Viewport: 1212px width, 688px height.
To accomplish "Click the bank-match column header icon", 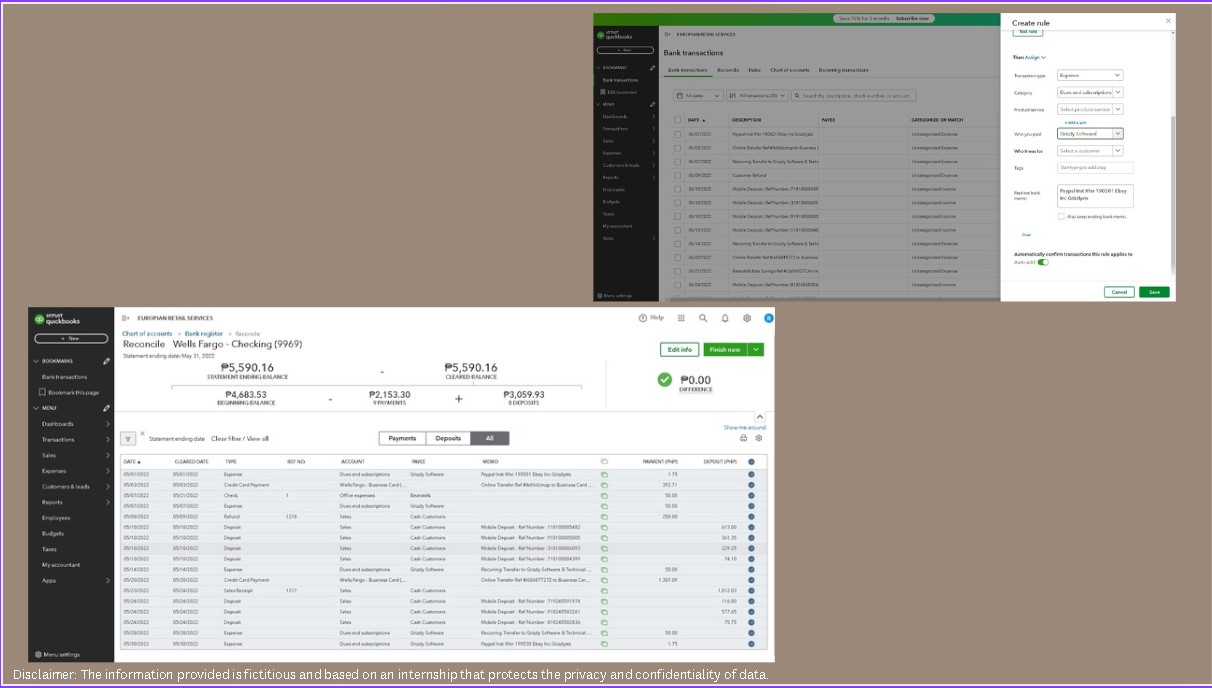I will tap(604, 462).
